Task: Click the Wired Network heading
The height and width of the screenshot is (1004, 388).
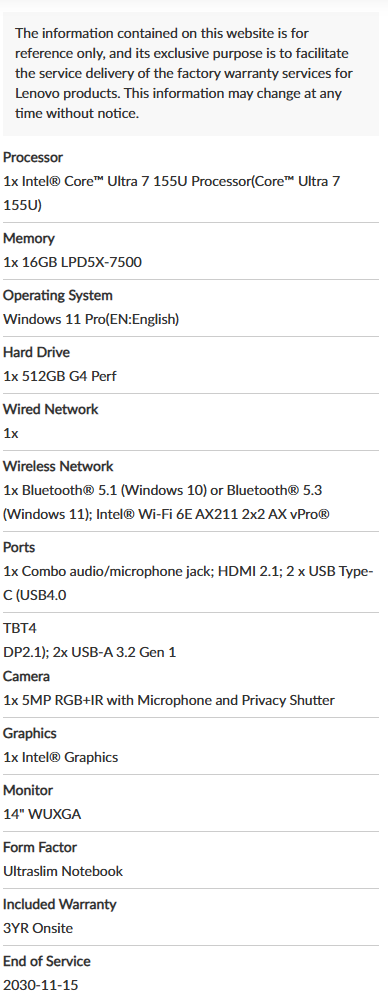Action: pyautogui.click(x=51, y=410)
